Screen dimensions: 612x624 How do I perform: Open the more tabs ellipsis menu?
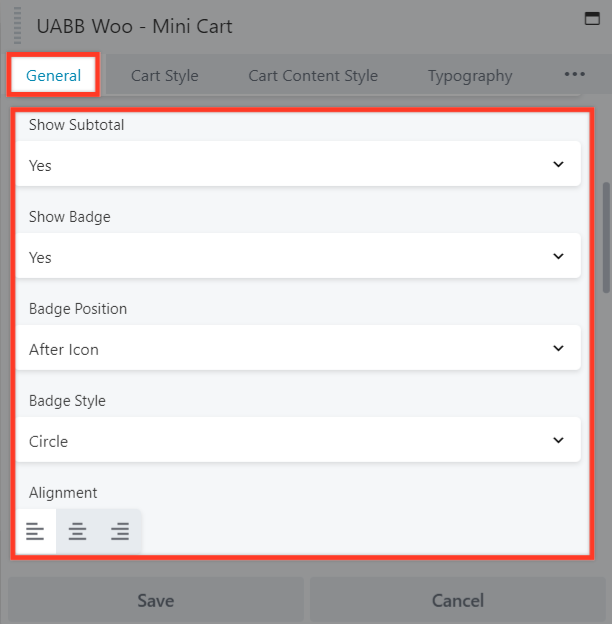[x=574, y=75]
